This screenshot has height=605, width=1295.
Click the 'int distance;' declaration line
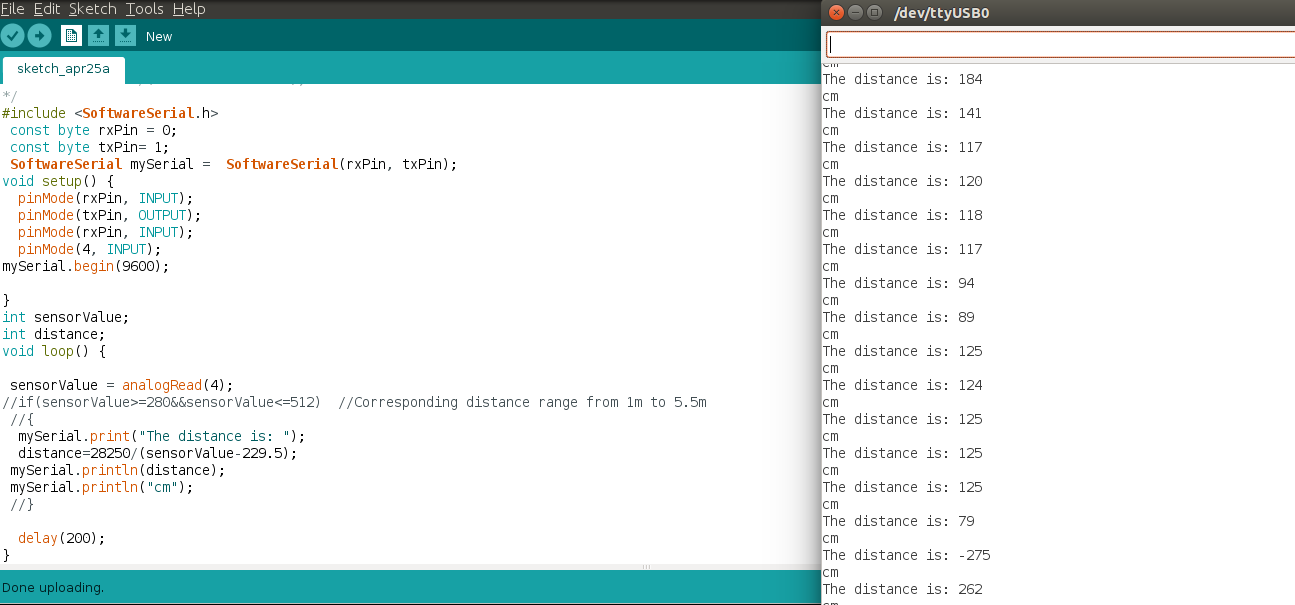pos(53,334)
